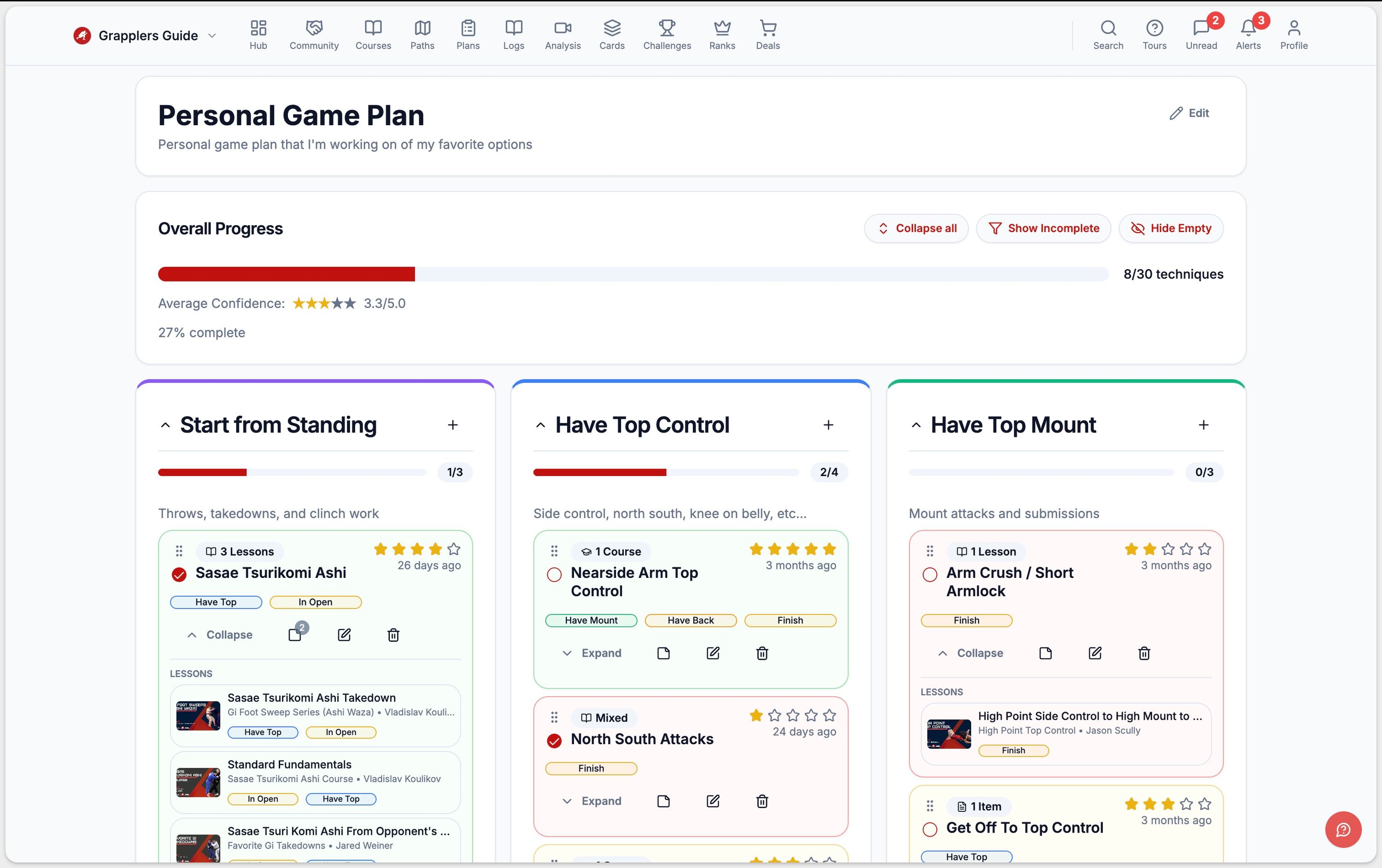Viewport: 1382px width, 868px height.
Task: Open notes for Nearside Arm Top Control
Action: click(663, 653)
